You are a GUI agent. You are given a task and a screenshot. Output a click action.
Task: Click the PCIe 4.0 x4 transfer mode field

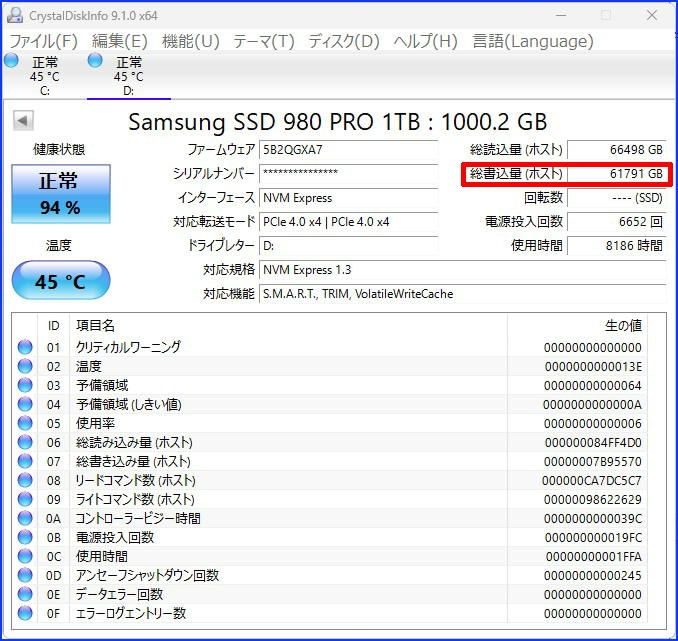[349, 221]
